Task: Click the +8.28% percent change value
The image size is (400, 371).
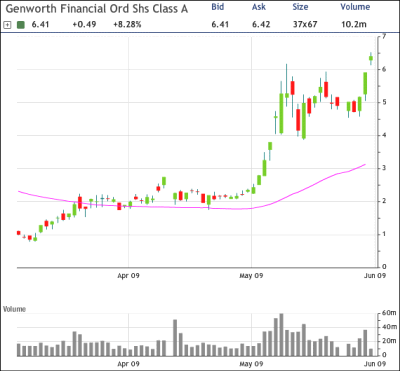Action: click(x=126, y=25)
